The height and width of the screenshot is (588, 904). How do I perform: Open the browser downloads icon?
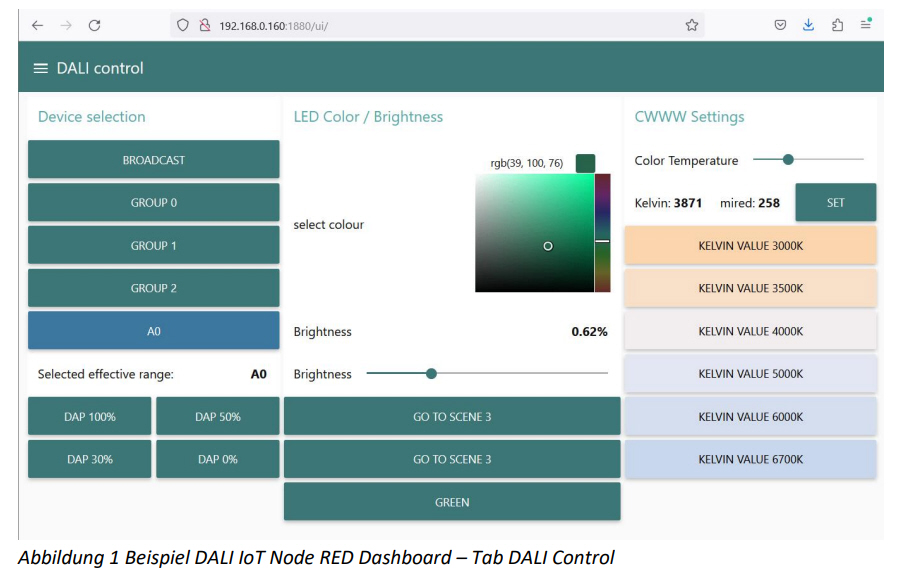[807, 25]
